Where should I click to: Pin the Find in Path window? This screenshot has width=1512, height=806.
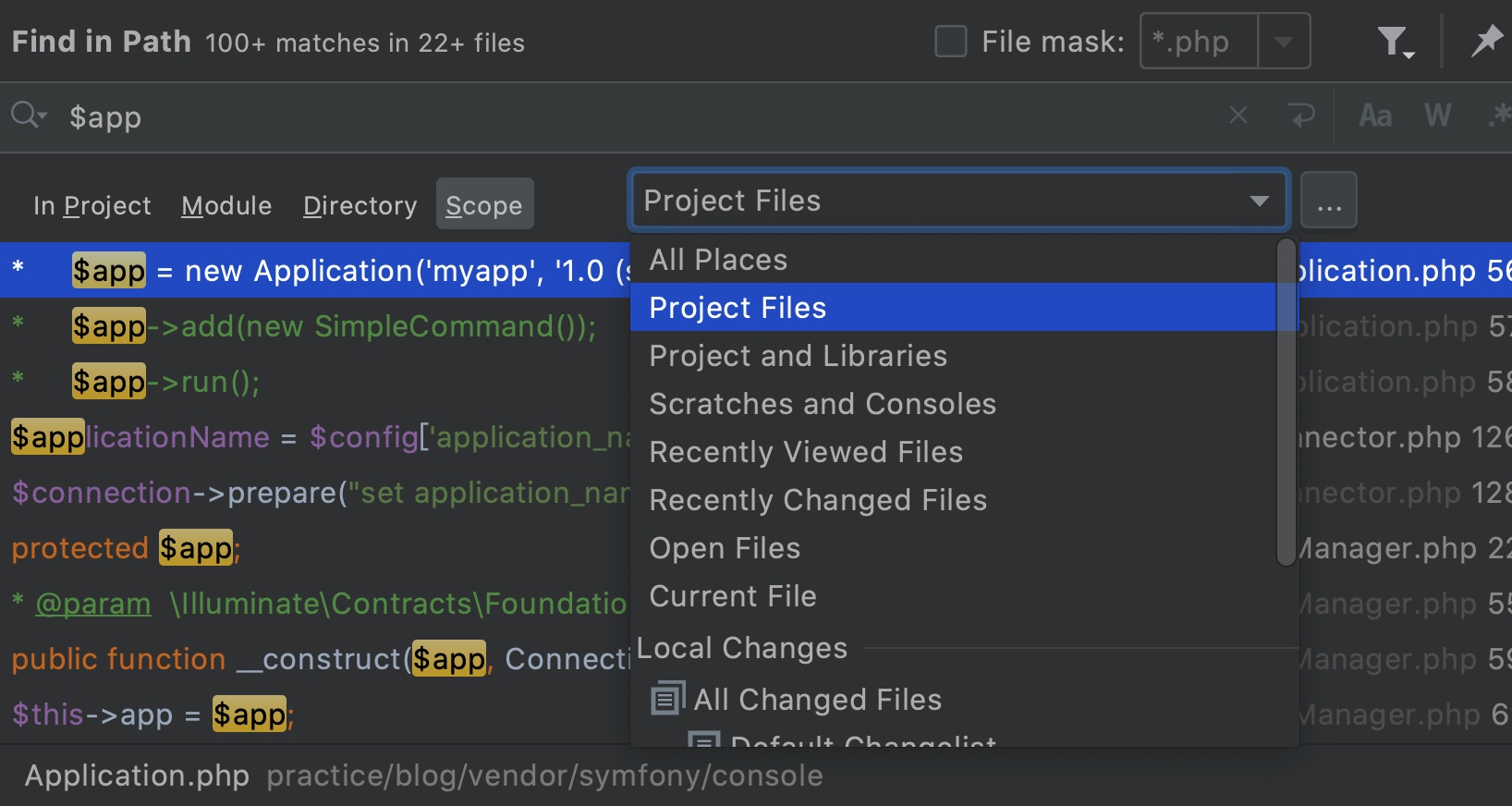(1486, 42)
